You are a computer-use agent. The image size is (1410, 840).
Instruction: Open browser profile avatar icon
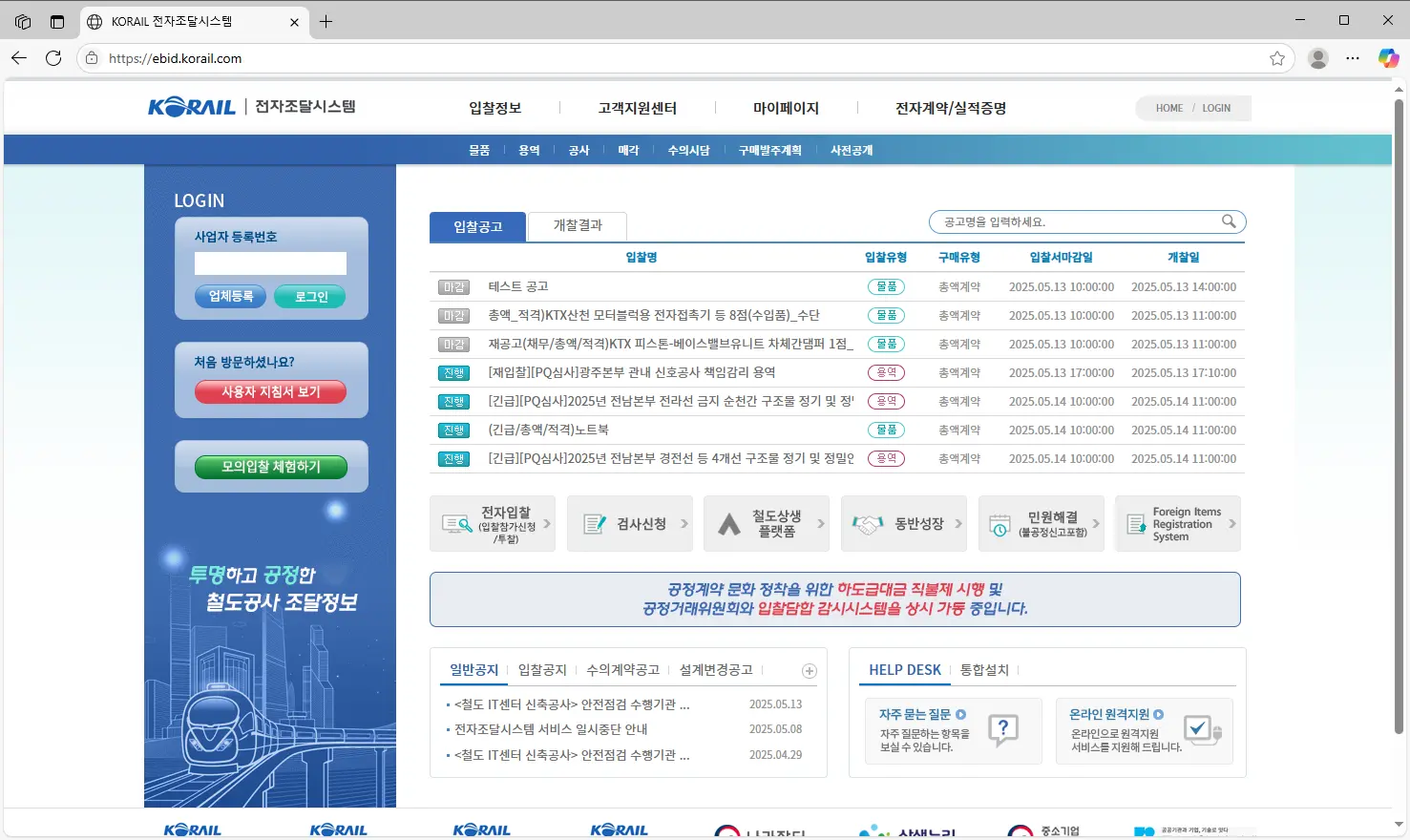click(x=1318, y=58)
